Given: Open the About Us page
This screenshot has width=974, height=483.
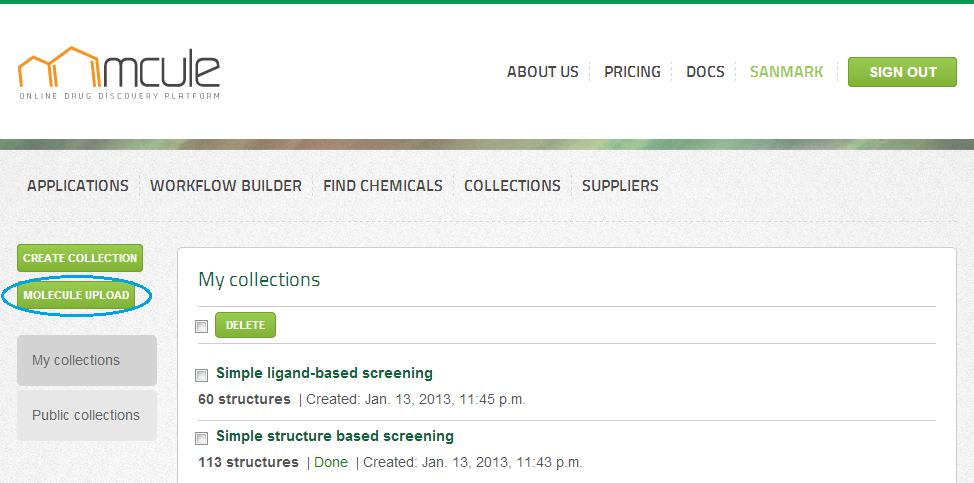Looking at the screenshot, I should (542, 72).
